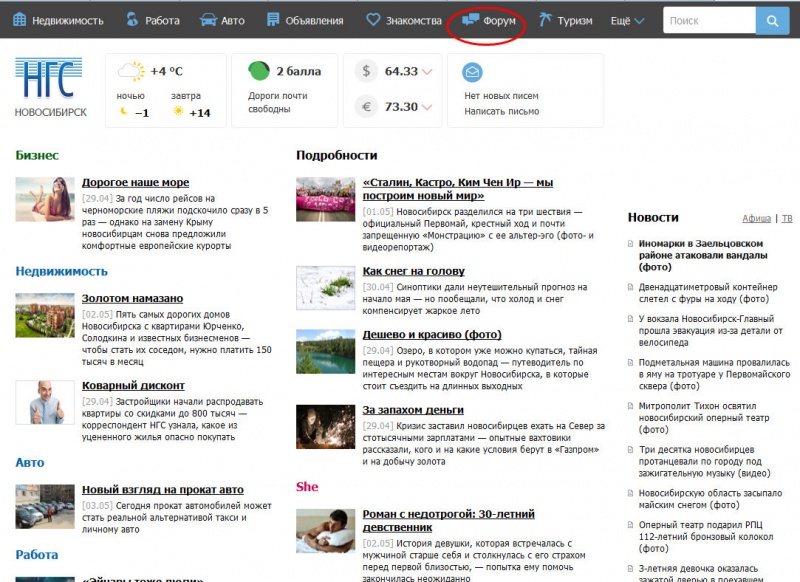Click the Написать письмо link

click(x=502, y=111)
